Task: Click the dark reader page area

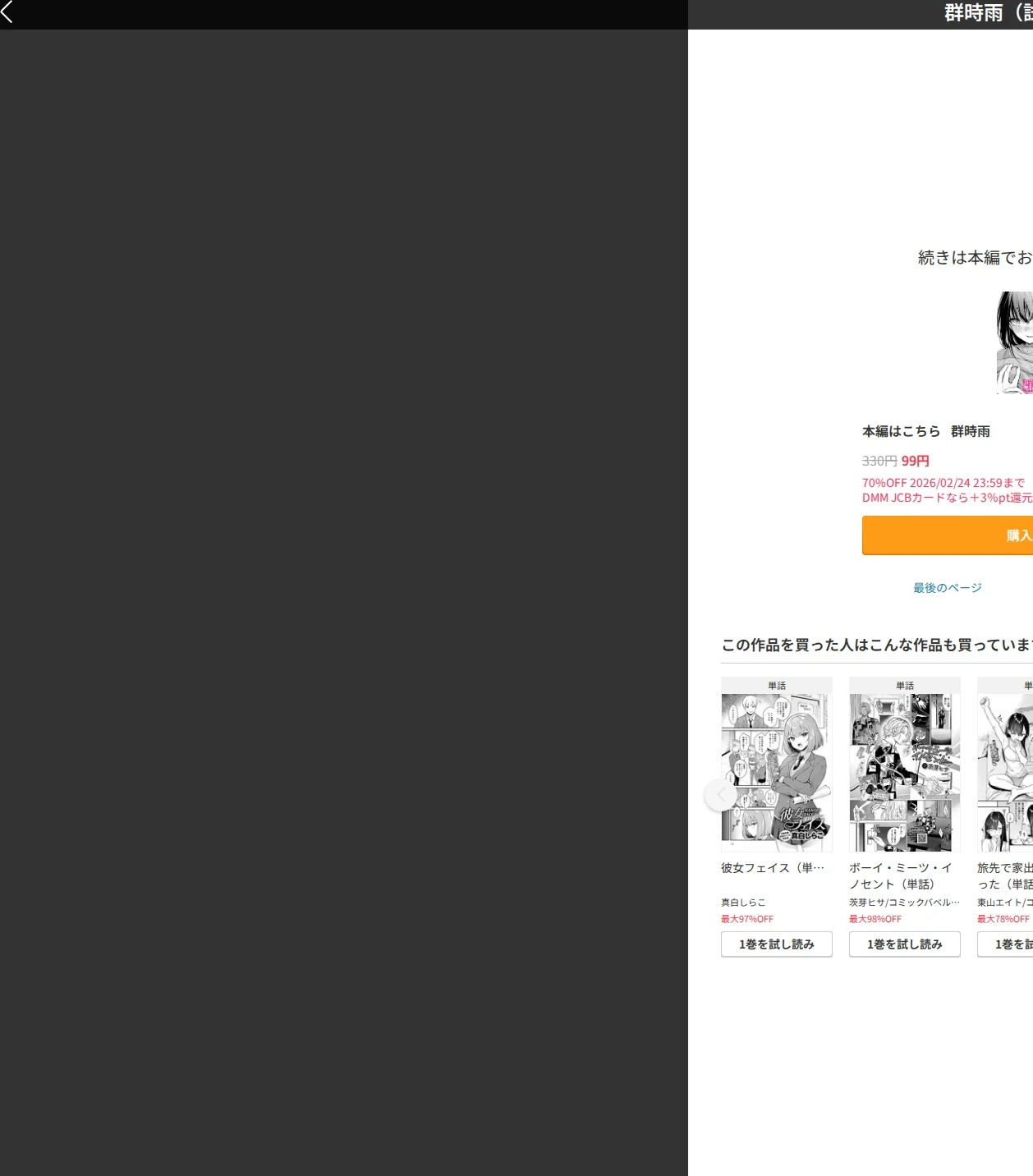Action: [344, 603]
